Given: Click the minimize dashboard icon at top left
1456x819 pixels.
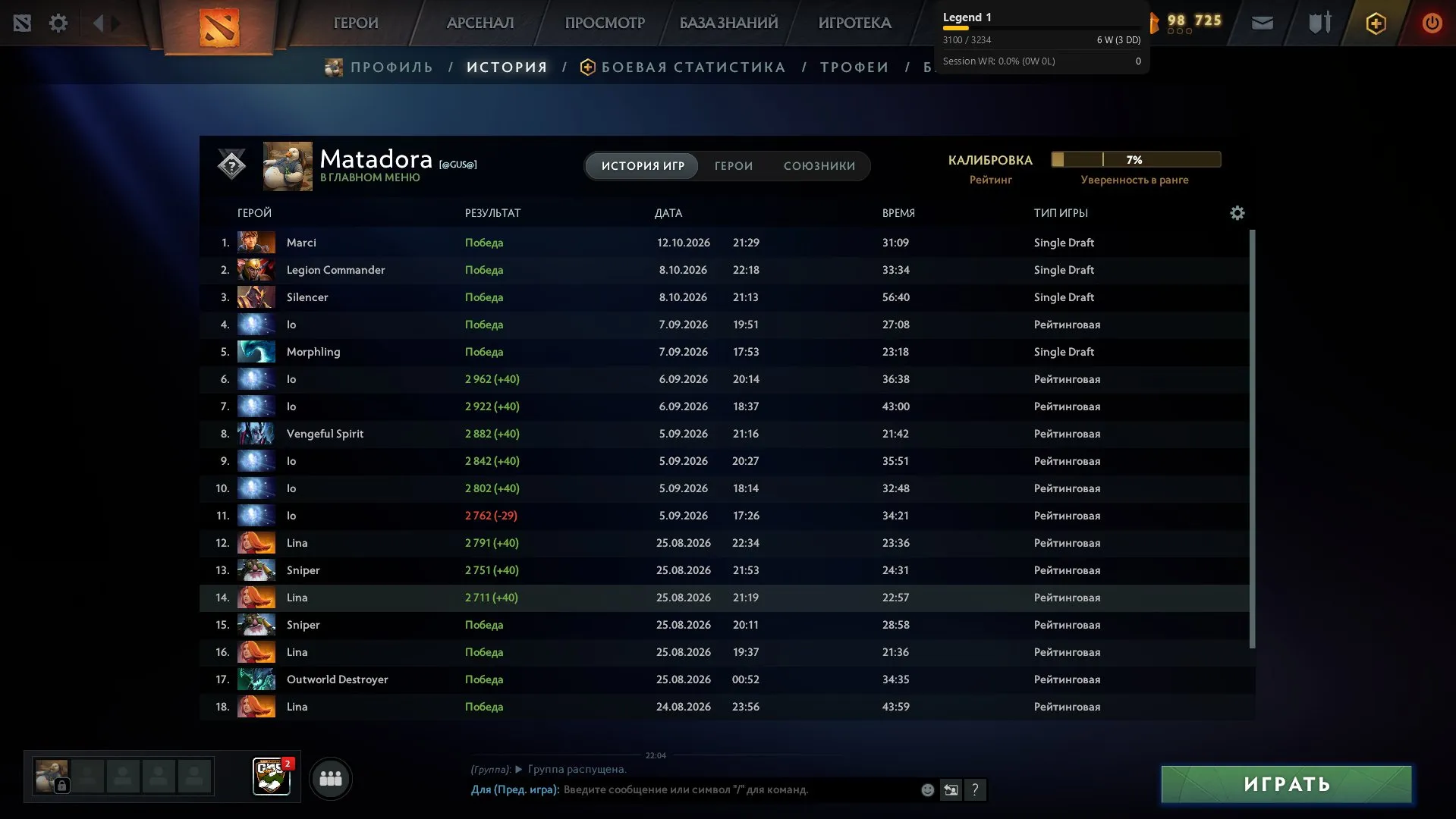Looking at the screenshot, I should 22,23.
